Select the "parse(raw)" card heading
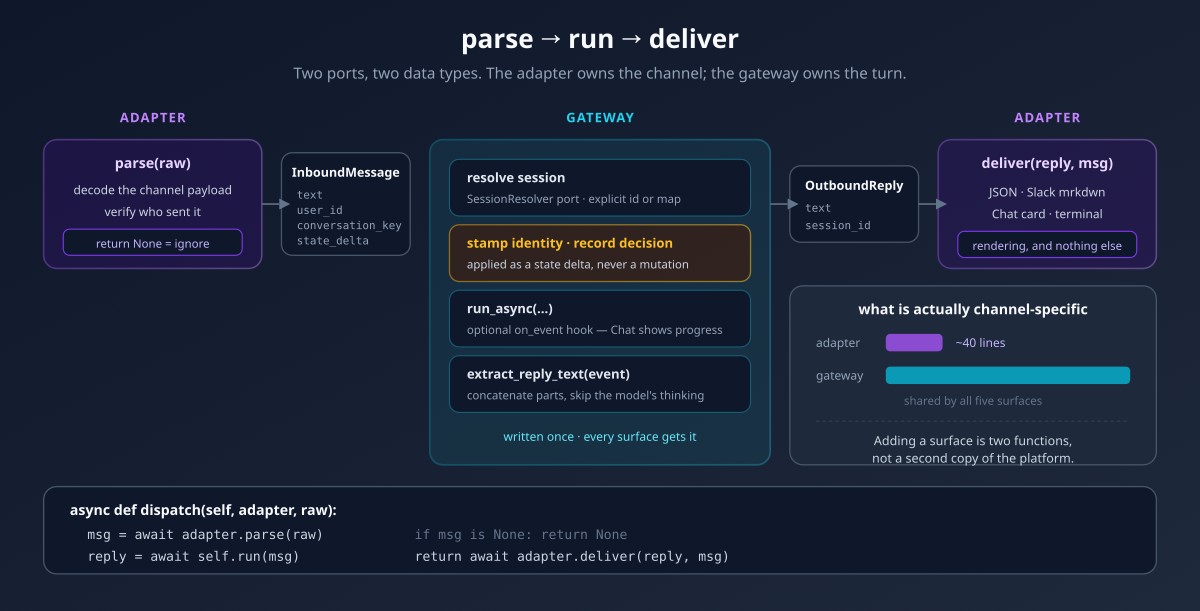The height and width of the screenshot is (611, 1200). (x=153, y=163)
